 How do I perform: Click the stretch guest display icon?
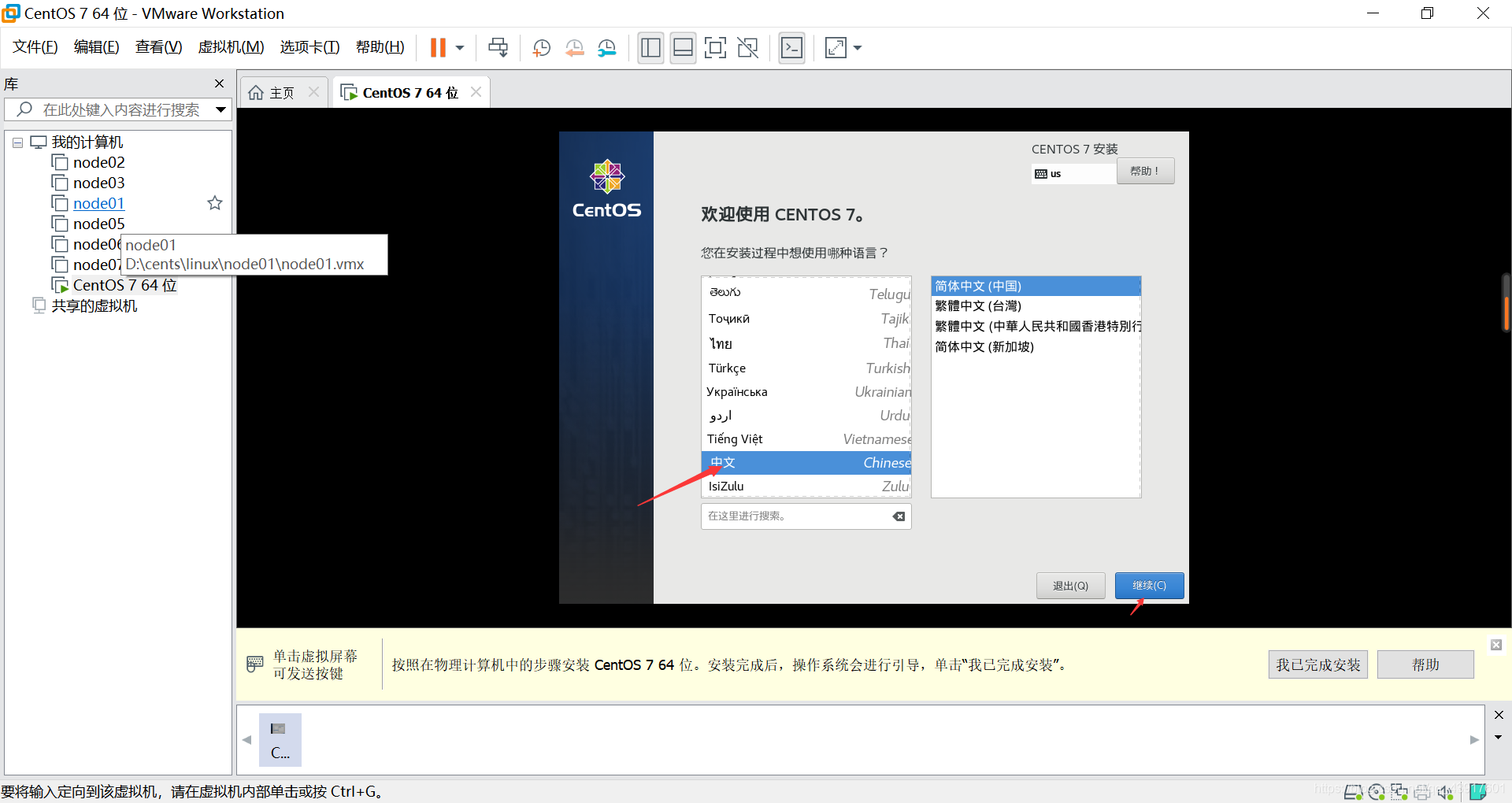click(x=836, y=48)
